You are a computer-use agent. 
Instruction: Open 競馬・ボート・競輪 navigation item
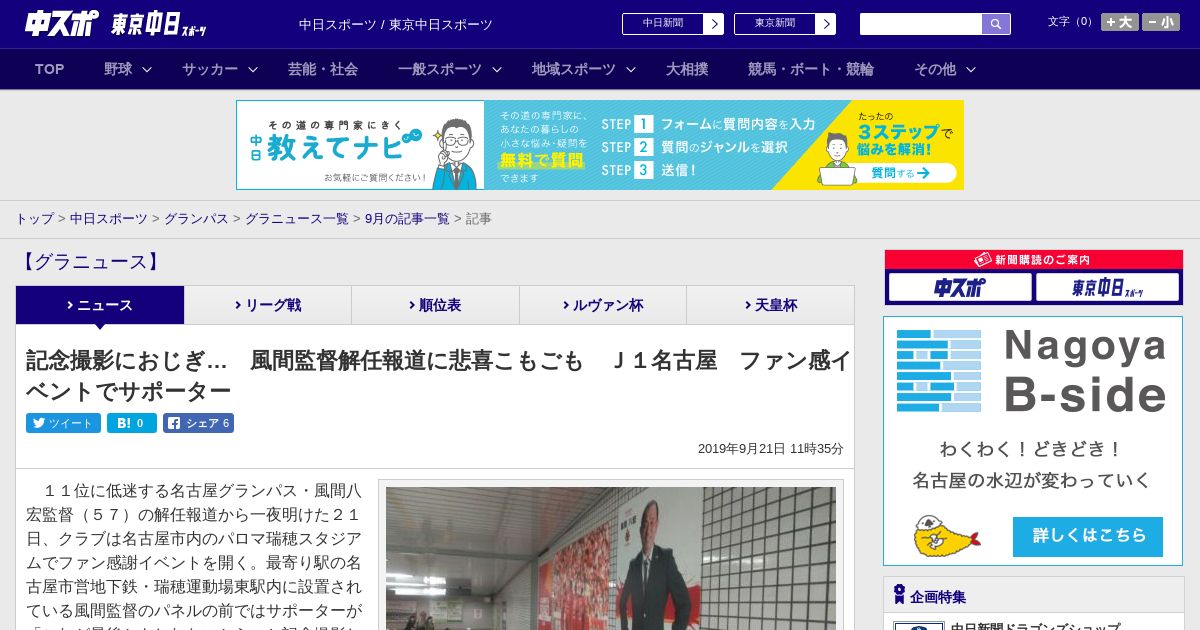(x=811, y=69)
